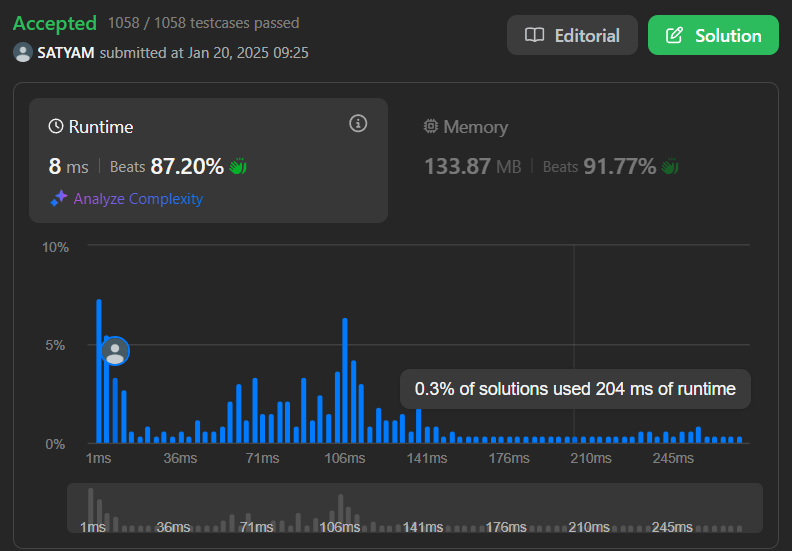Open the Editorial page
792x551 pixels.
[x=572, y=35]
